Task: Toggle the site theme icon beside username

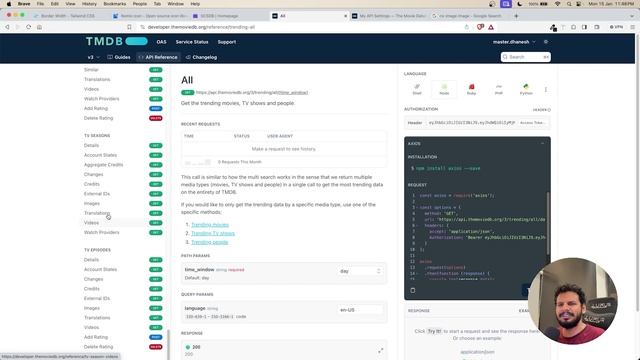Action: tap(546, 42)
